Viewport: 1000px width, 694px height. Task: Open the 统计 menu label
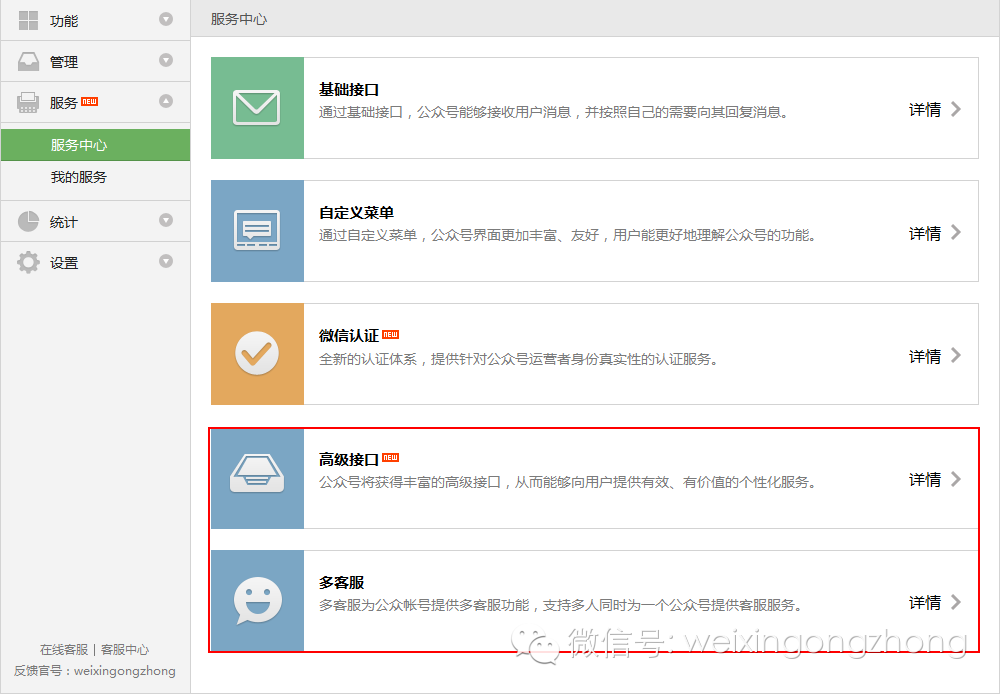pyautogui.click(x=64, y=222)
